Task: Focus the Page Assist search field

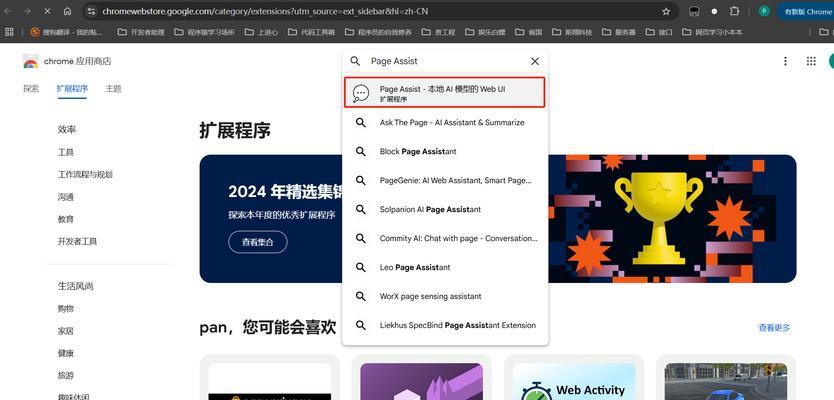Action: coord(447,61)
